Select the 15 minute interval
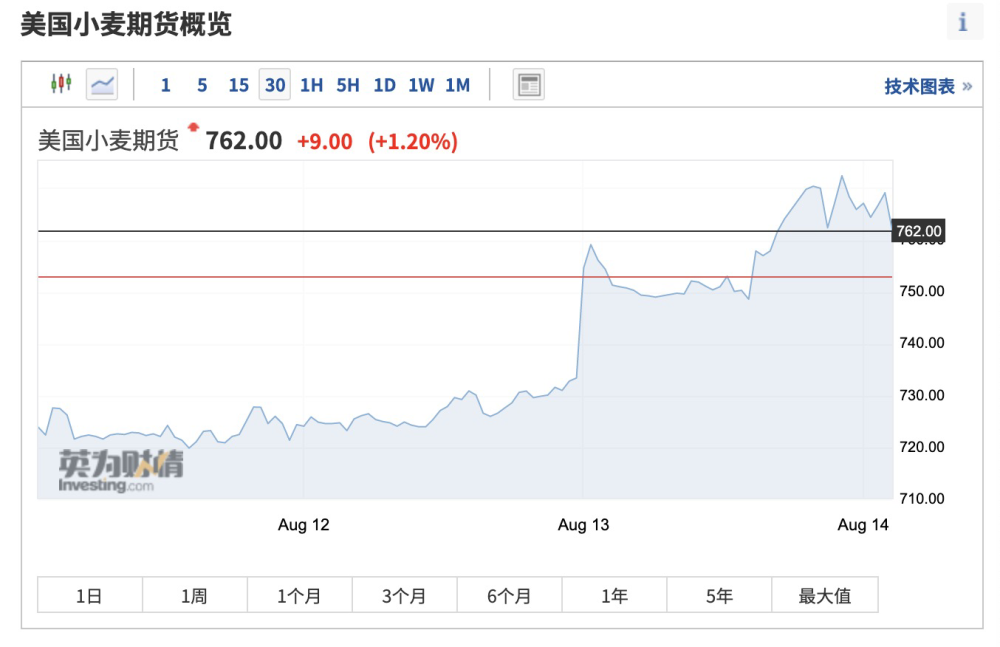1000x647 pixels. (239, 85)
